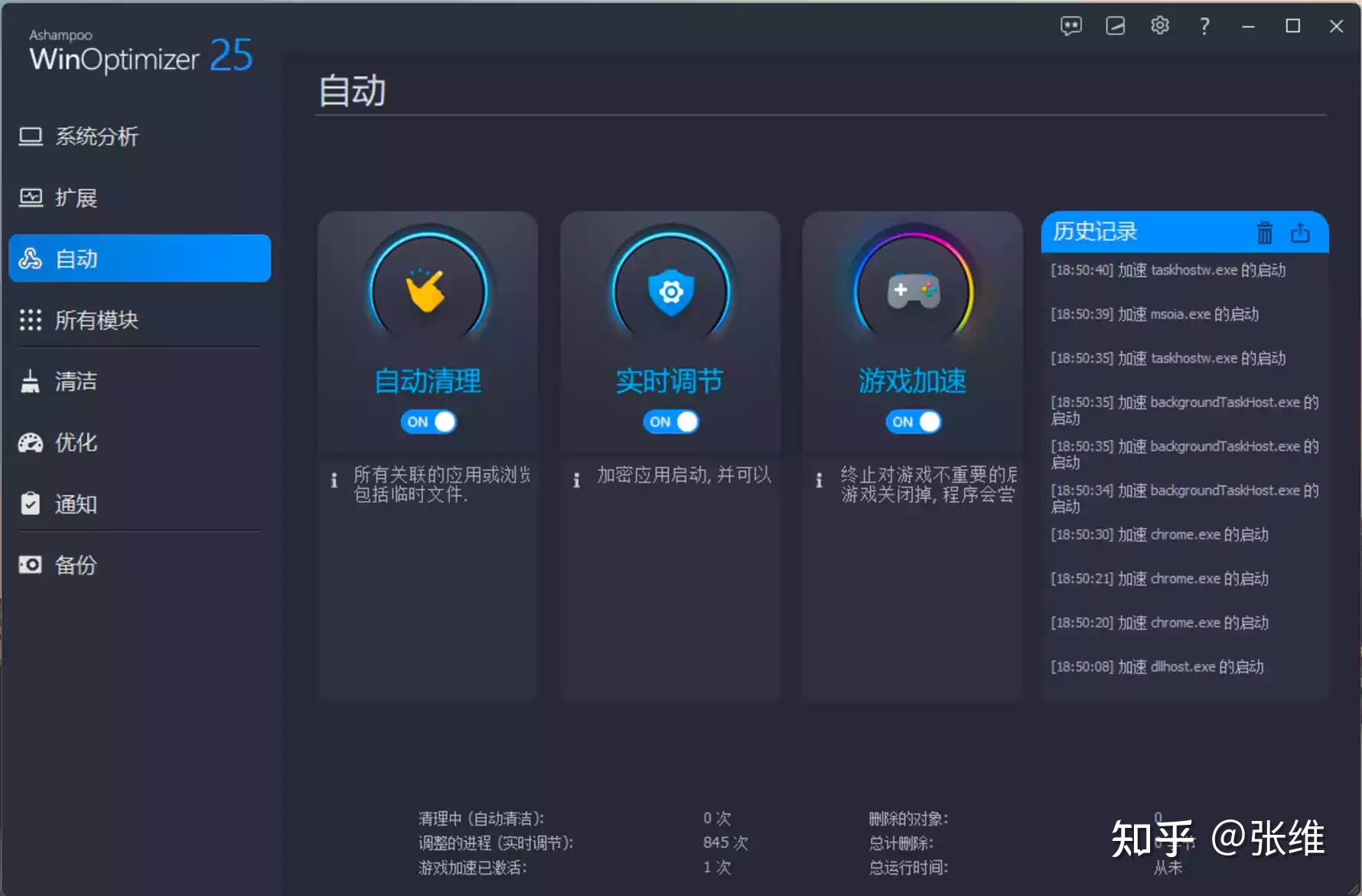Select the 清洁 cleaning module

76,381
